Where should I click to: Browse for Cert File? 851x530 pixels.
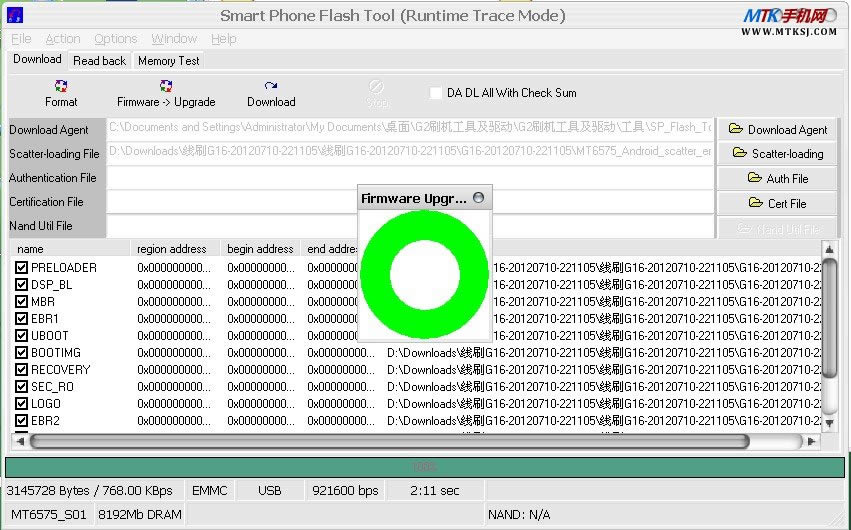778,203
